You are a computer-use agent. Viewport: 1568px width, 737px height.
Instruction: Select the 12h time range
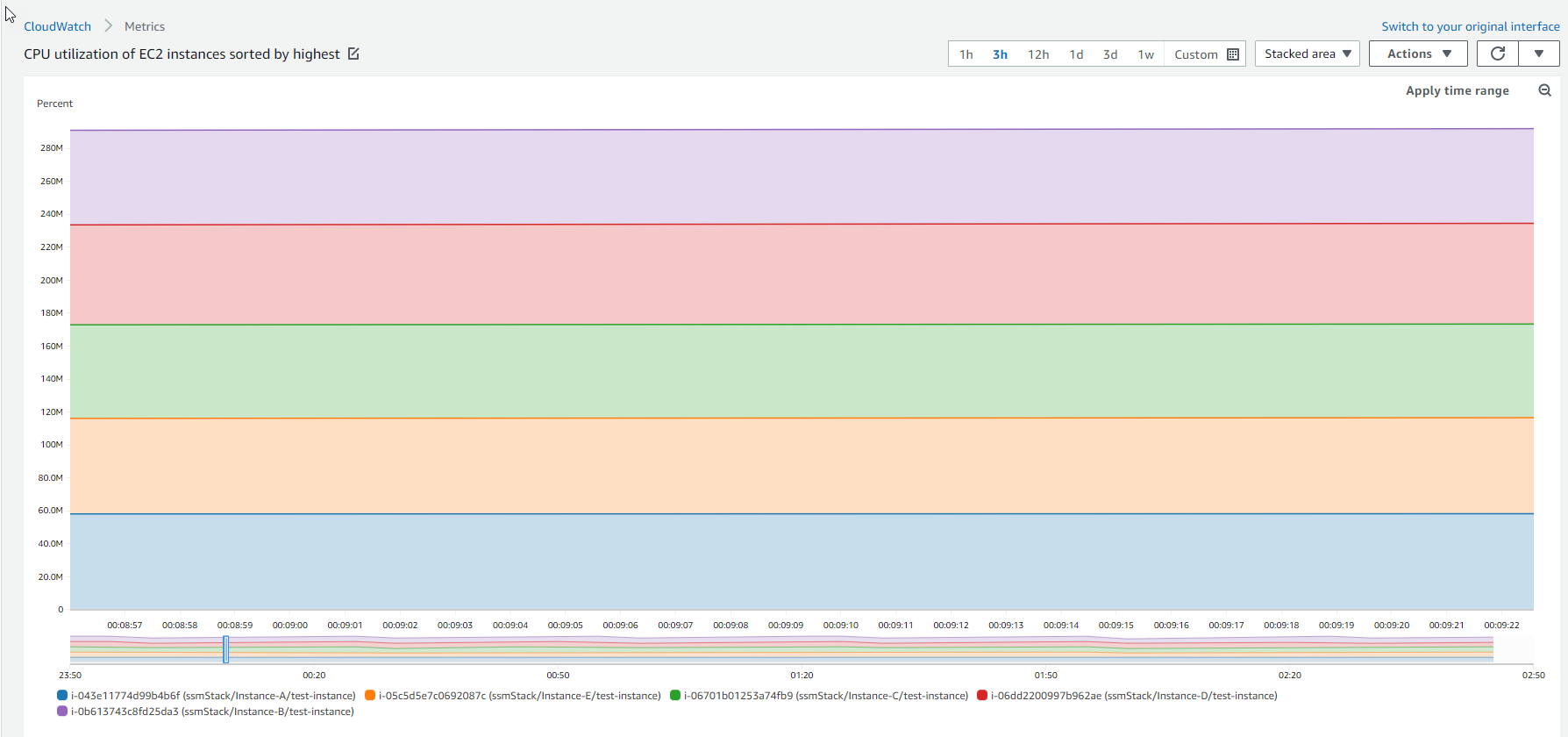coord(1038,54)
